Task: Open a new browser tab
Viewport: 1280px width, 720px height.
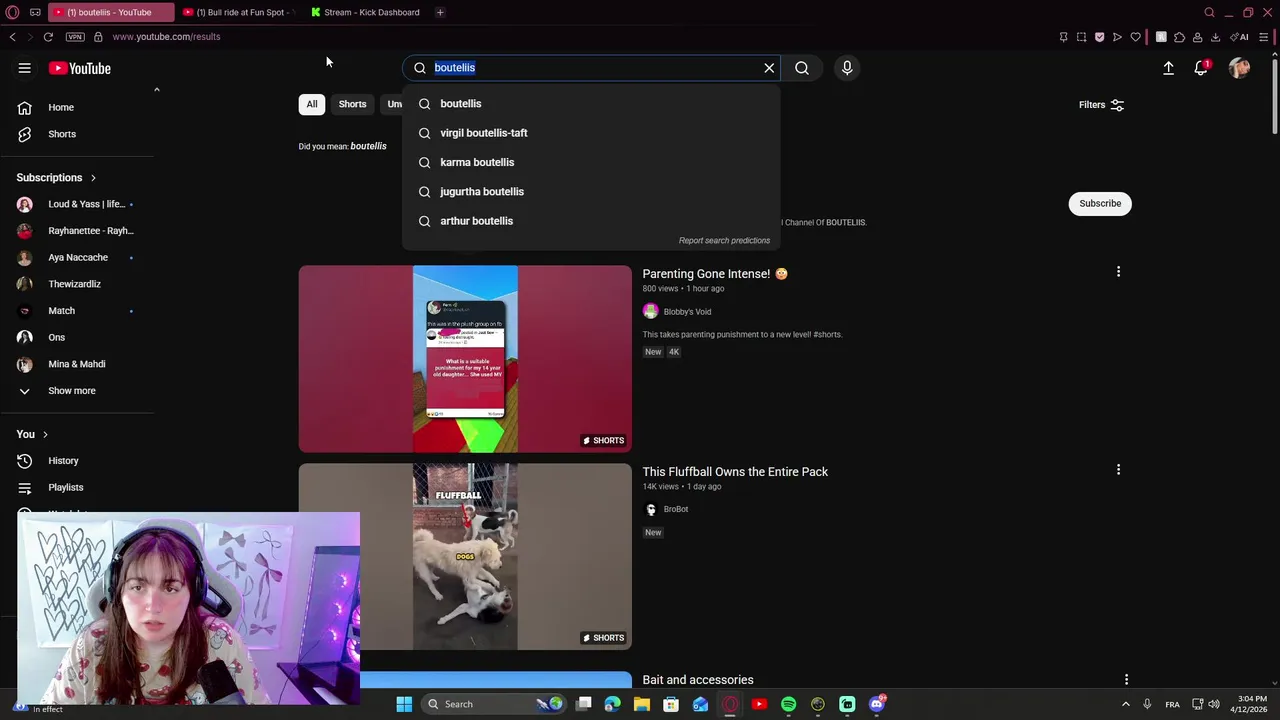Action: click(x=440, y=12)
